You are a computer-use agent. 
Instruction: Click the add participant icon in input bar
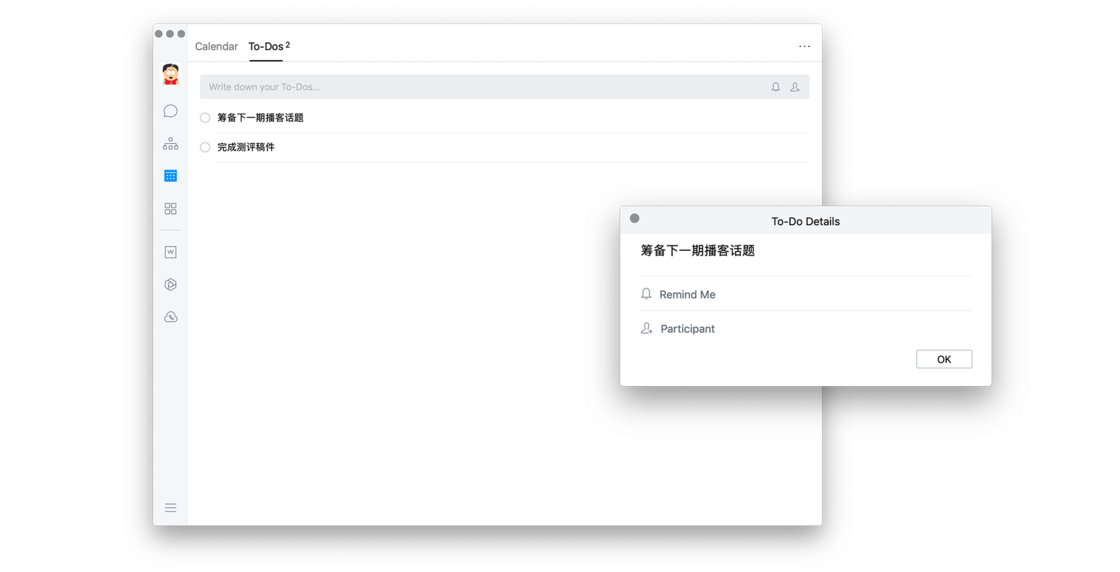795,87
